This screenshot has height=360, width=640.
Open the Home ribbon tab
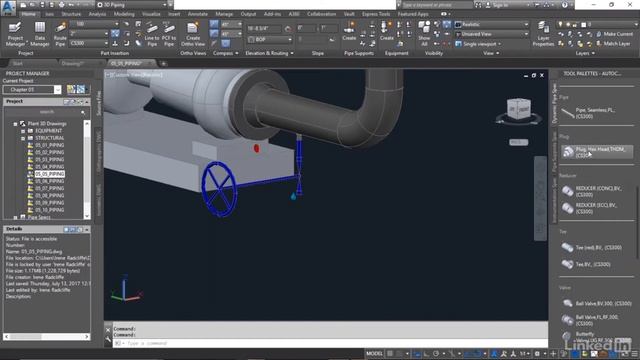click(x=29, y=14)
